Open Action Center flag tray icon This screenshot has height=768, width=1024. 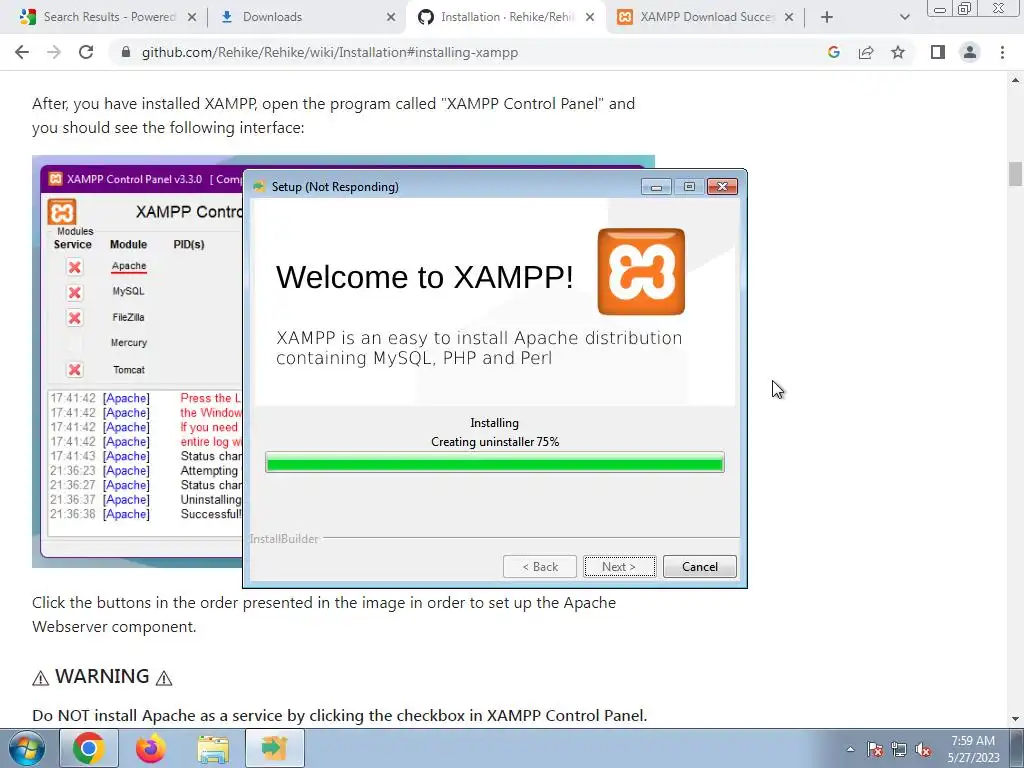click(x=875, y=750)
